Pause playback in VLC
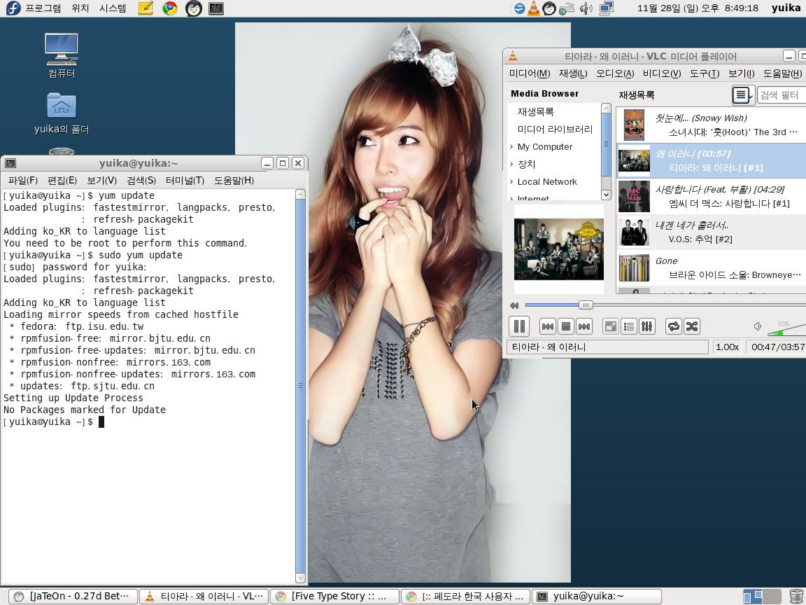Screen dimensions: 806x605 pyautogui.click(x=519, y=326)
